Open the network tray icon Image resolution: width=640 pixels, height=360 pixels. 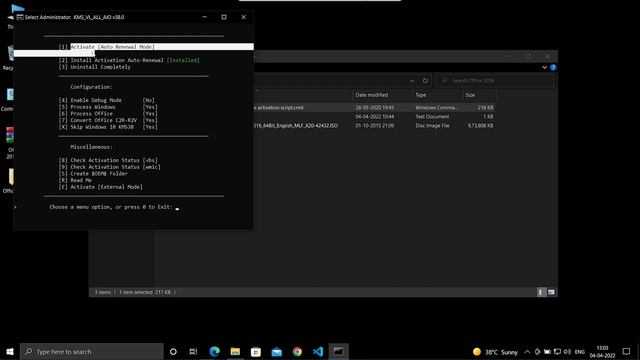[557, 351]
